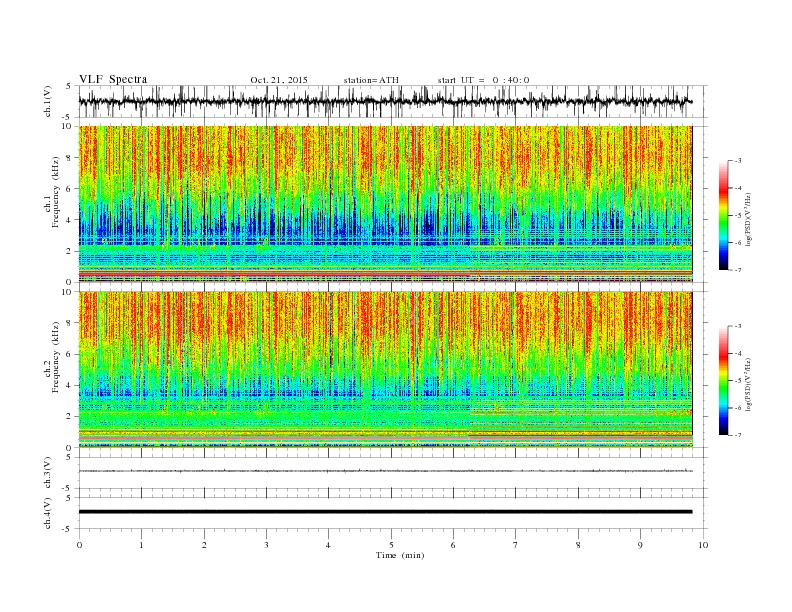Click time axis tick label "9"
The height and width of the screenshot is (612, 792).
pyautogui.click(x=640, y=545)
